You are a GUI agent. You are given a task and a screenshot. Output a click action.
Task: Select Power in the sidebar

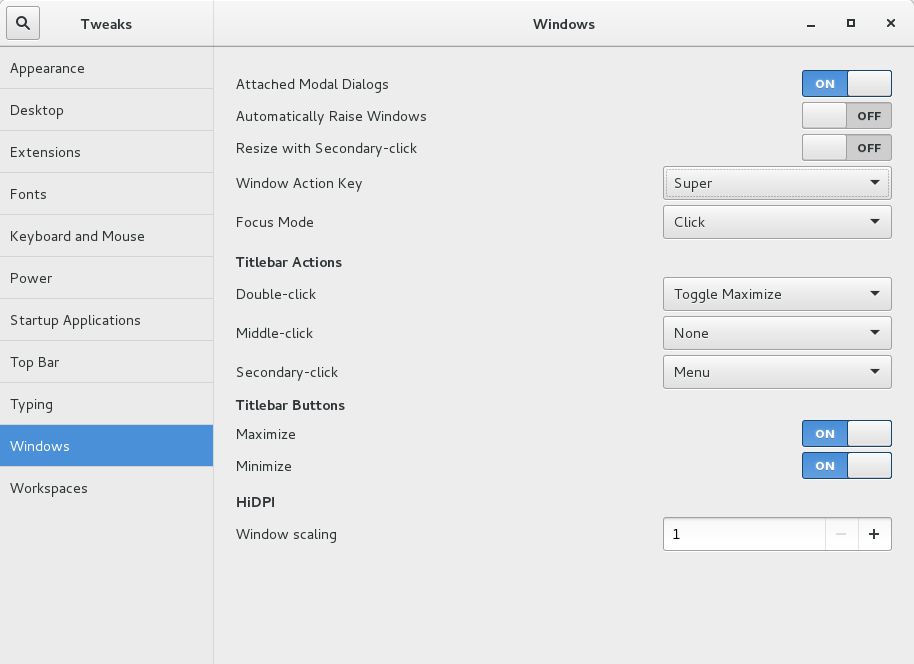107,278
